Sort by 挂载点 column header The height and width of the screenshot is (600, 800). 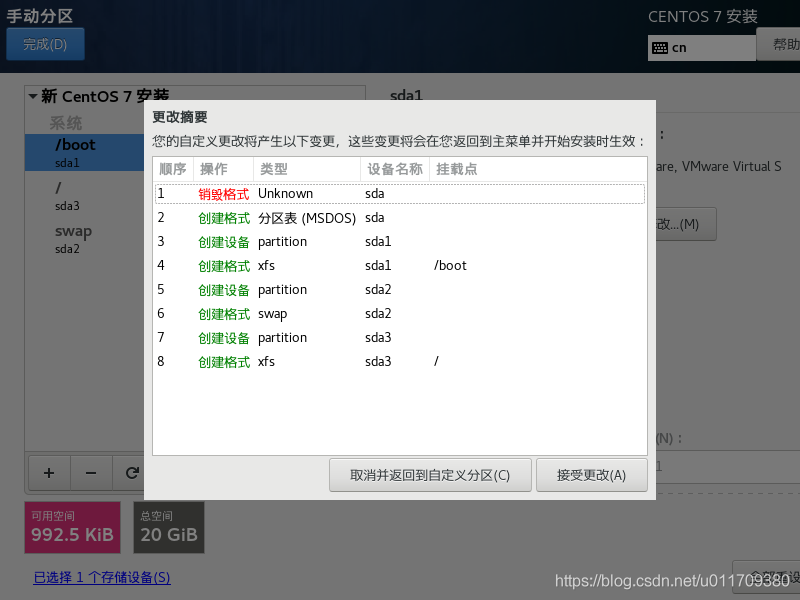pyautogui.click(x=538, y=169)
